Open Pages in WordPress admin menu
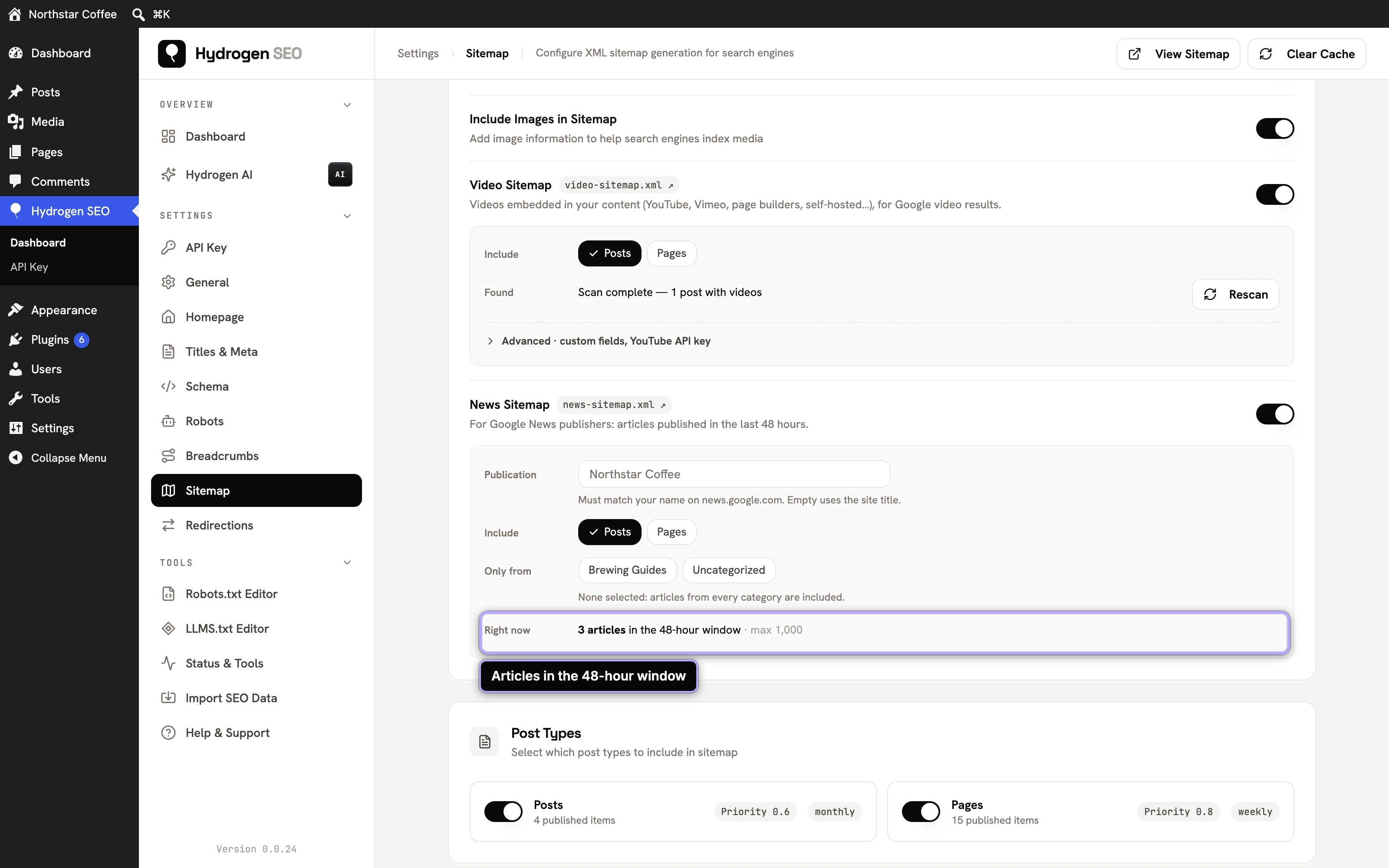The width and height of the screenshot is (1389, 868). [x=69, y=152]
